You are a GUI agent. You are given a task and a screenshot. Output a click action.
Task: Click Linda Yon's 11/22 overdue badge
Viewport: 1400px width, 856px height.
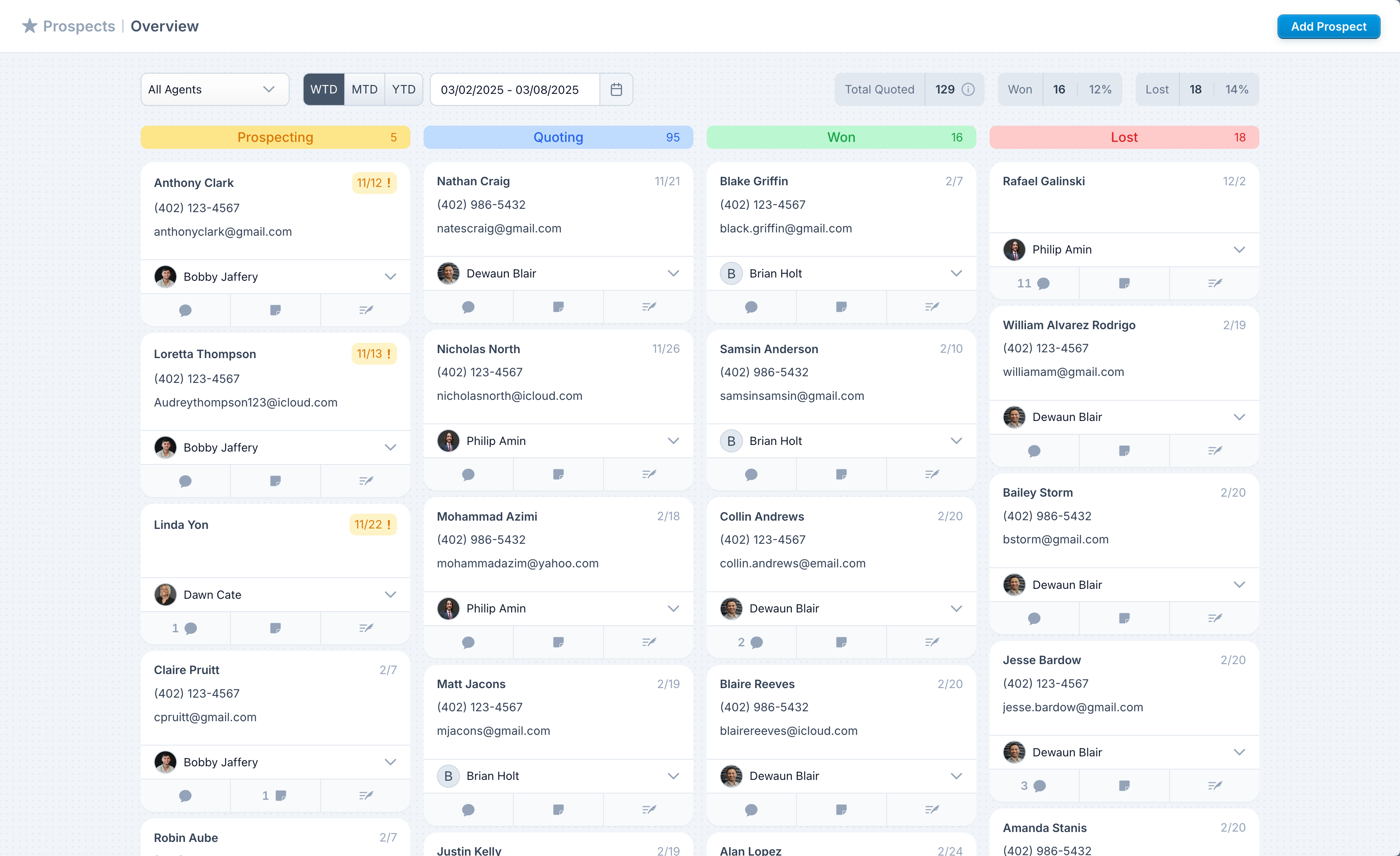[373, 524]
